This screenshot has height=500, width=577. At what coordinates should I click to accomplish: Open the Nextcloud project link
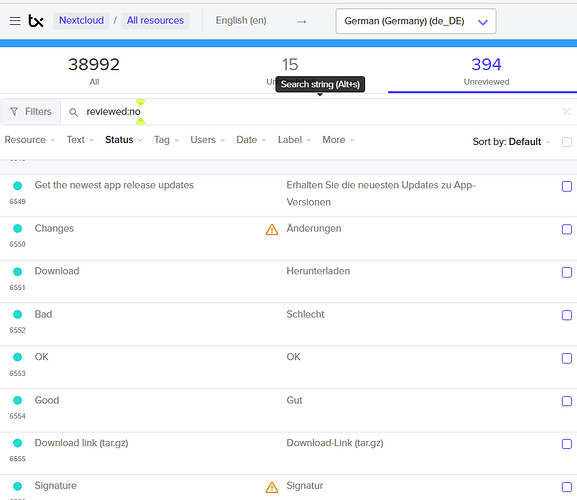click(81, 21)
